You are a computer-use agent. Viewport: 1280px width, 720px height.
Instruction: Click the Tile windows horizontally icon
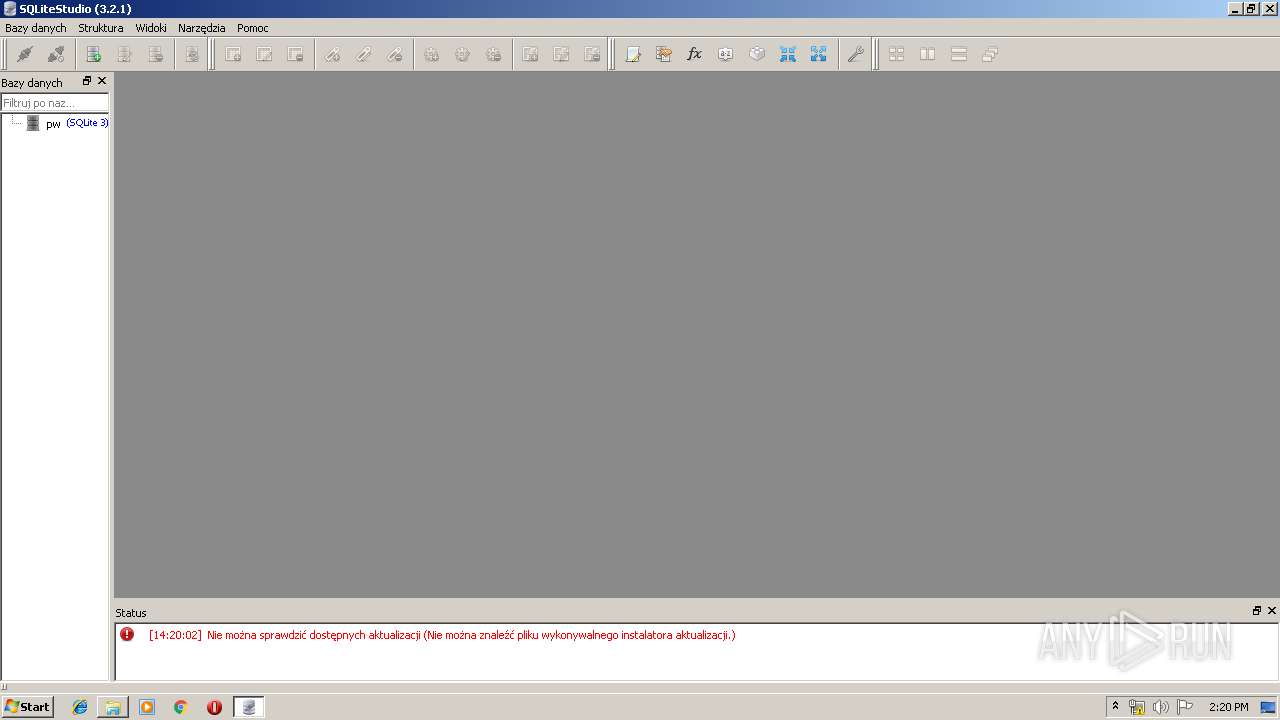coord(928,54)
